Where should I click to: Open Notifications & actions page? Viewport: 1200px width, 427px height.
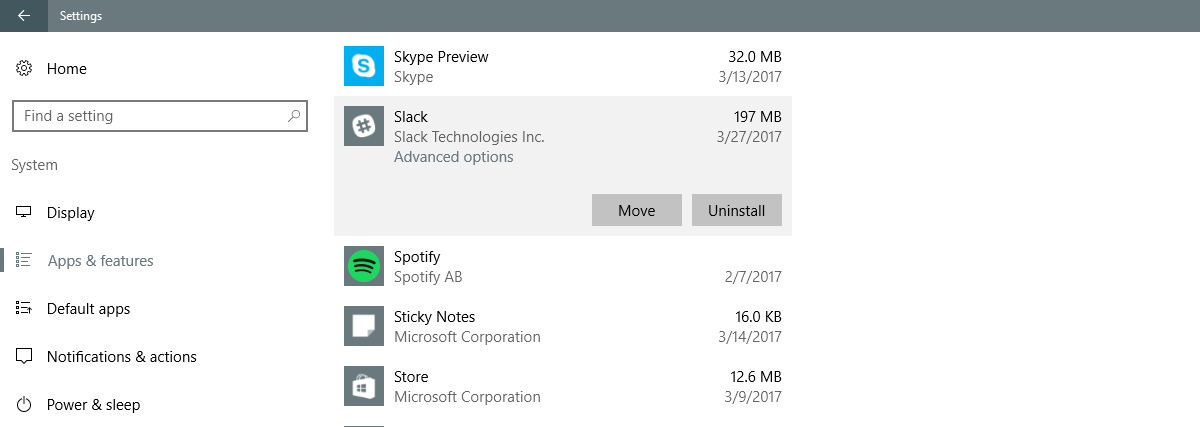pos(122,357)
